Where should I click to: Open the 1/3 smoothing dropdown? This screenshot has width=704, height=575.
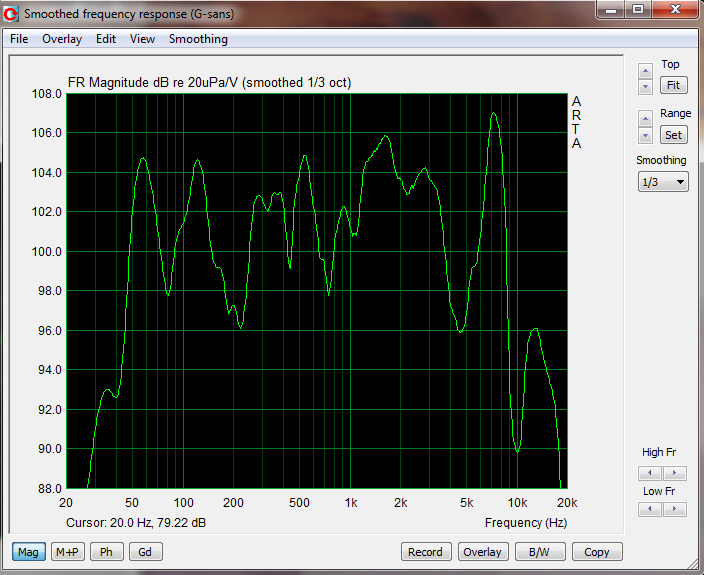click(x=663, y=182)
